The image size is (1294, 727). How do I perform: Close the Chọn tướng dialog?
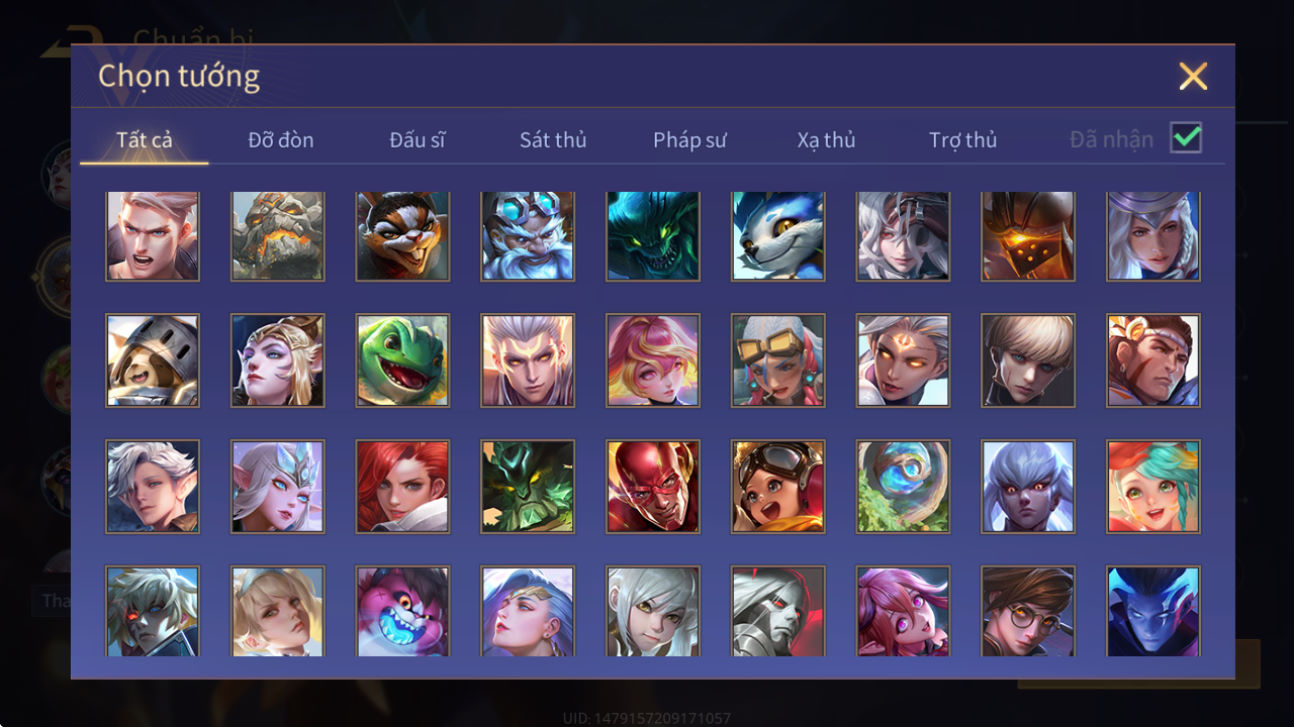pos(1193,76)
